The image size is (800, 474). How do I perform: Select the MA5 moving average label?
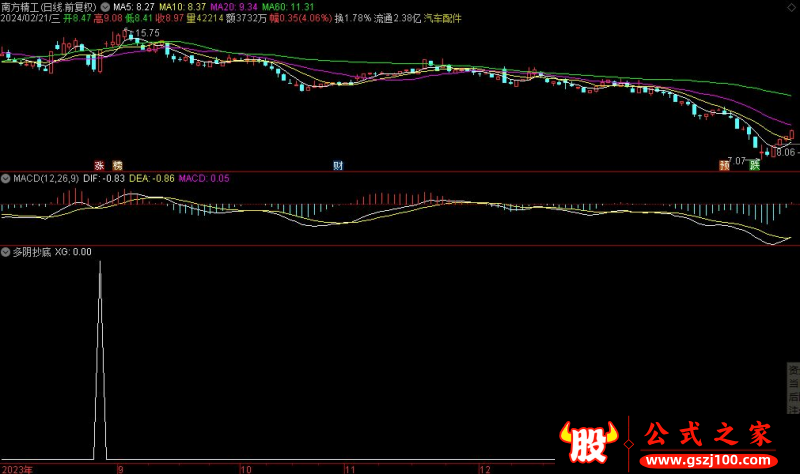(x=132, y=6)
